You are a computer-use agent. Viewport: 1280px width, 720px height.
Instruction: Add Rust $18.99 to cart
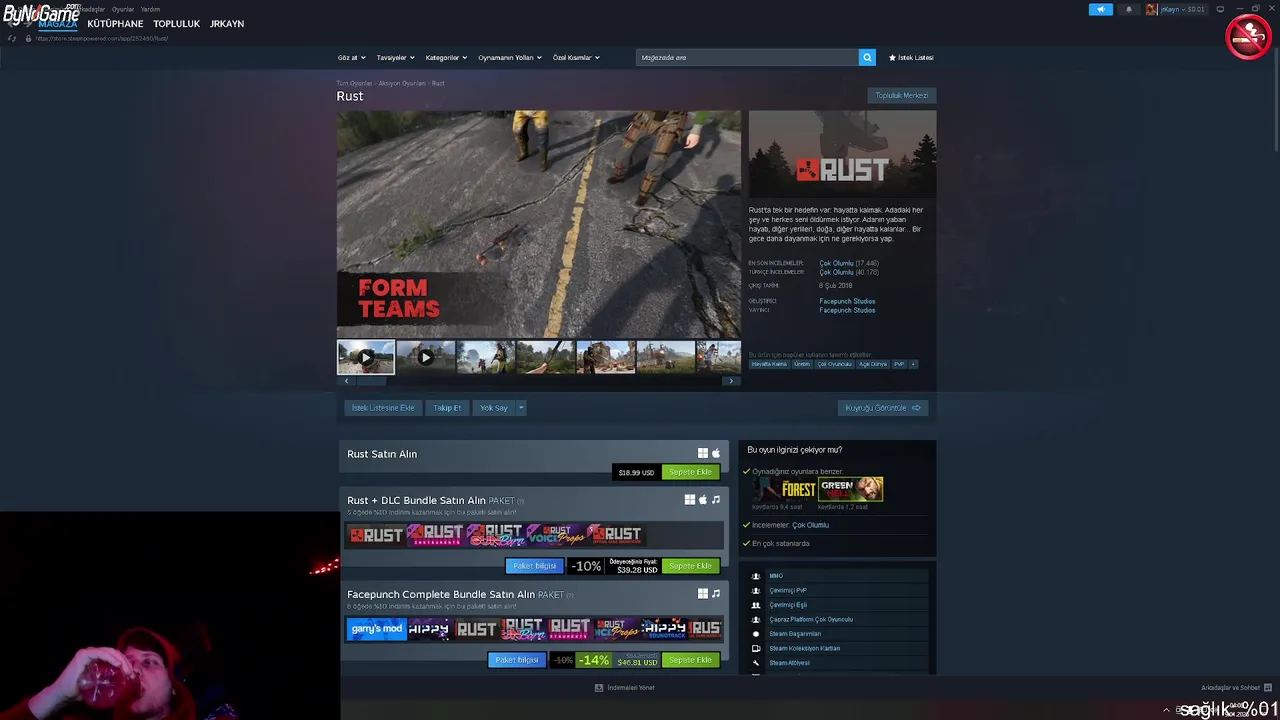pos(690,472)
